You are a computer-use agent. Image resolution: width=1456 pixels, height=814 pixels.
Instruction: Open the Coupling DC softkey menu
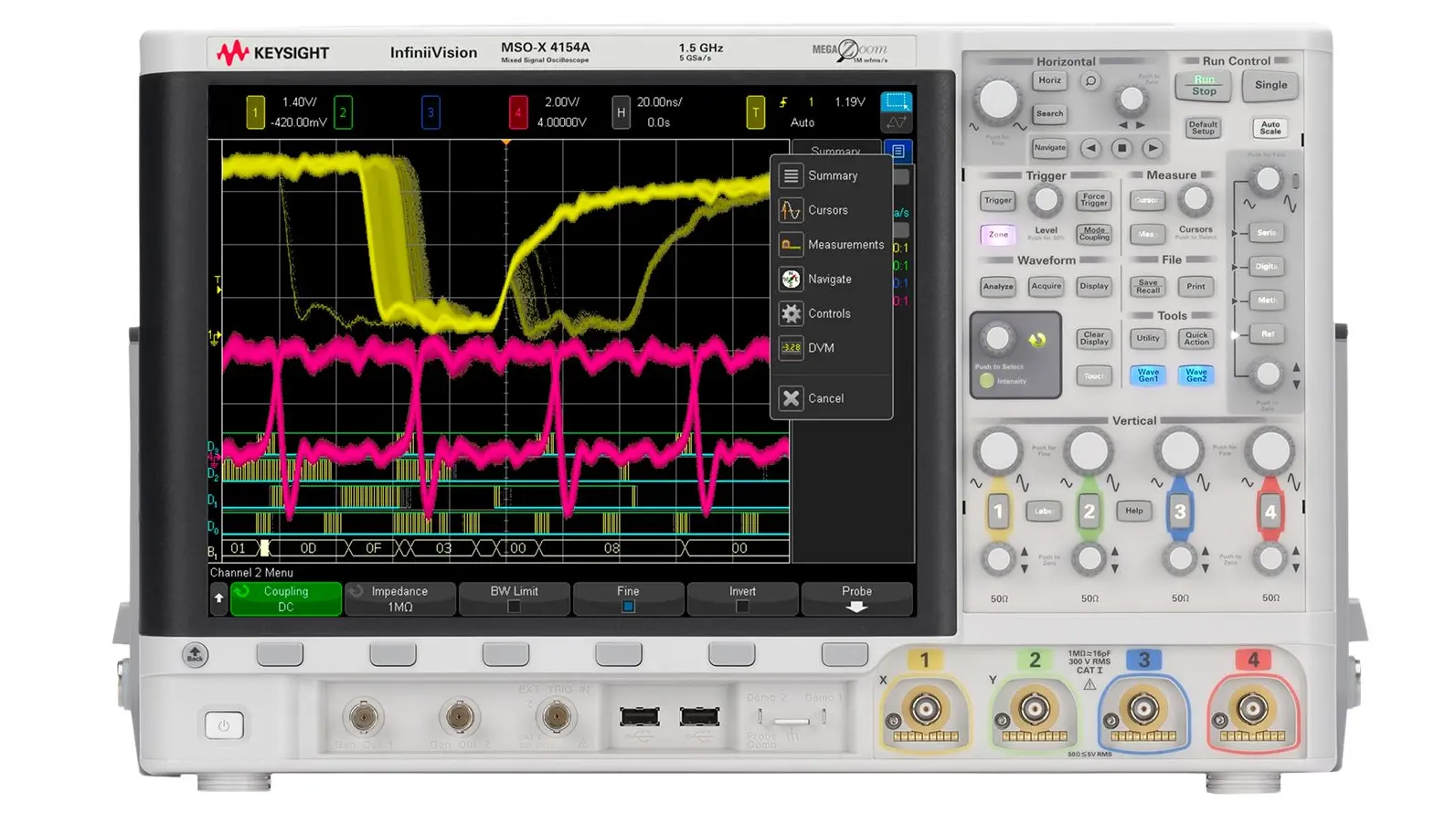[286, 599]
